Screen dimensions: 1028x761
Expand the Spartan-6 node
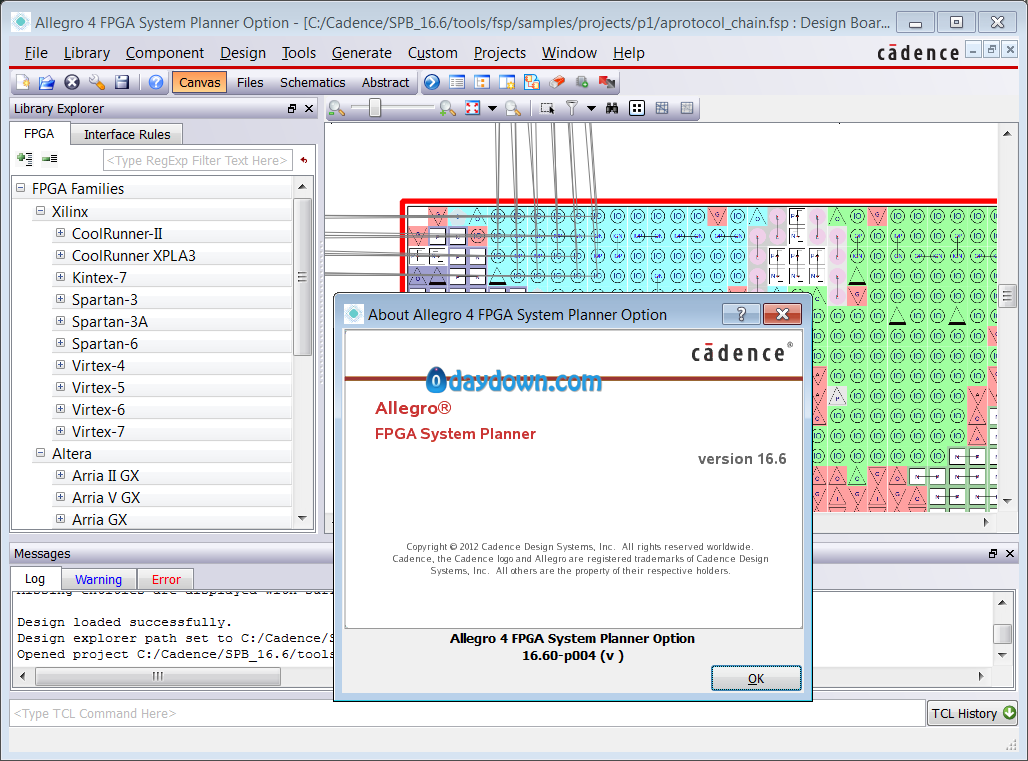[60, 343]
